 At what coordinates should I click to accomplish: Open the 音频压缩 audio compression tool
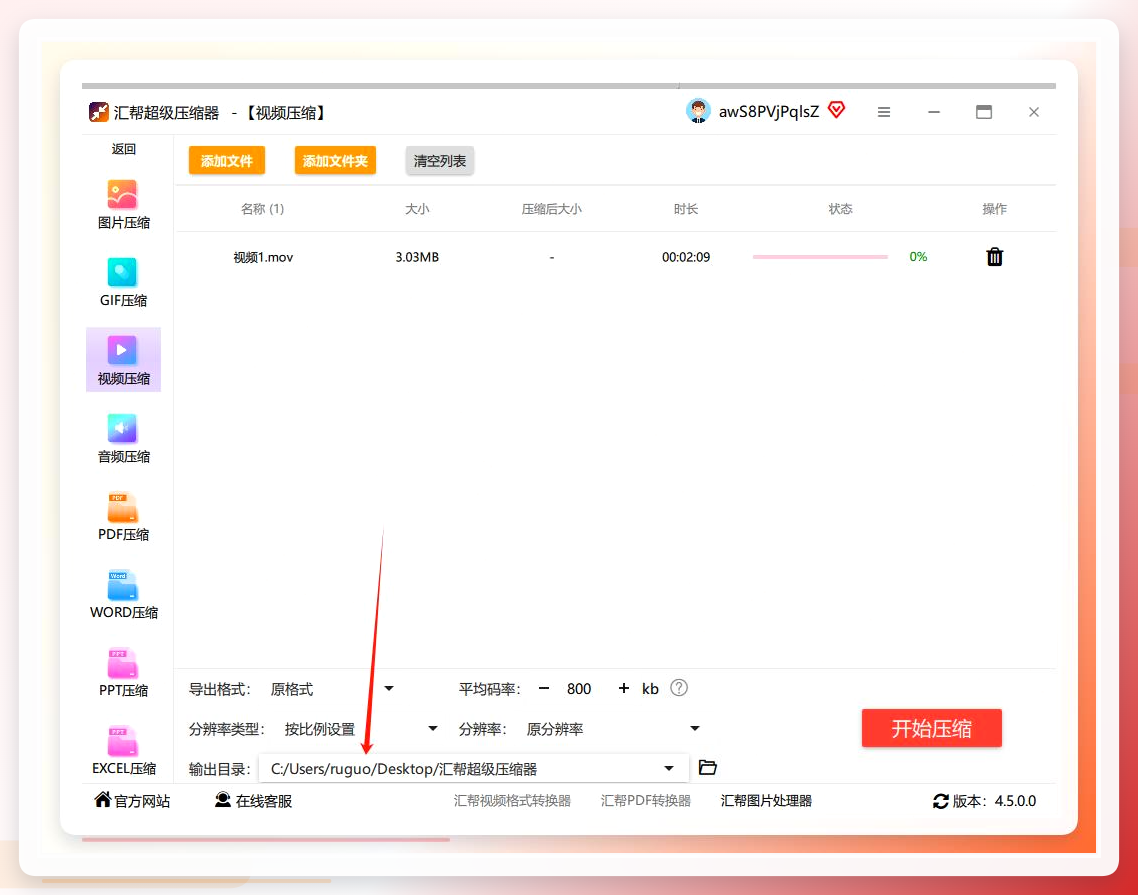click(123, 438)
